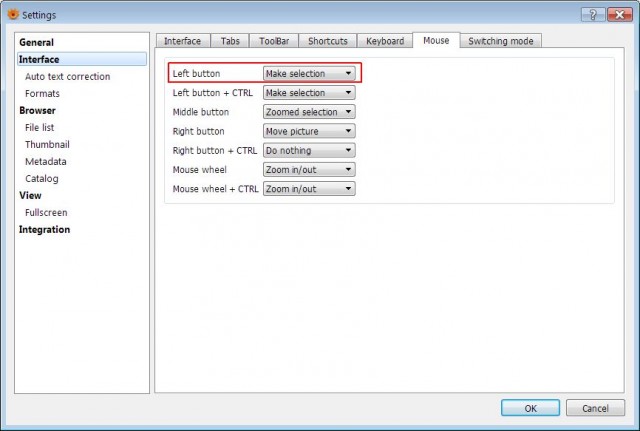Expand the Mouse wheel + CTRL dropdown

coord(309,189)
